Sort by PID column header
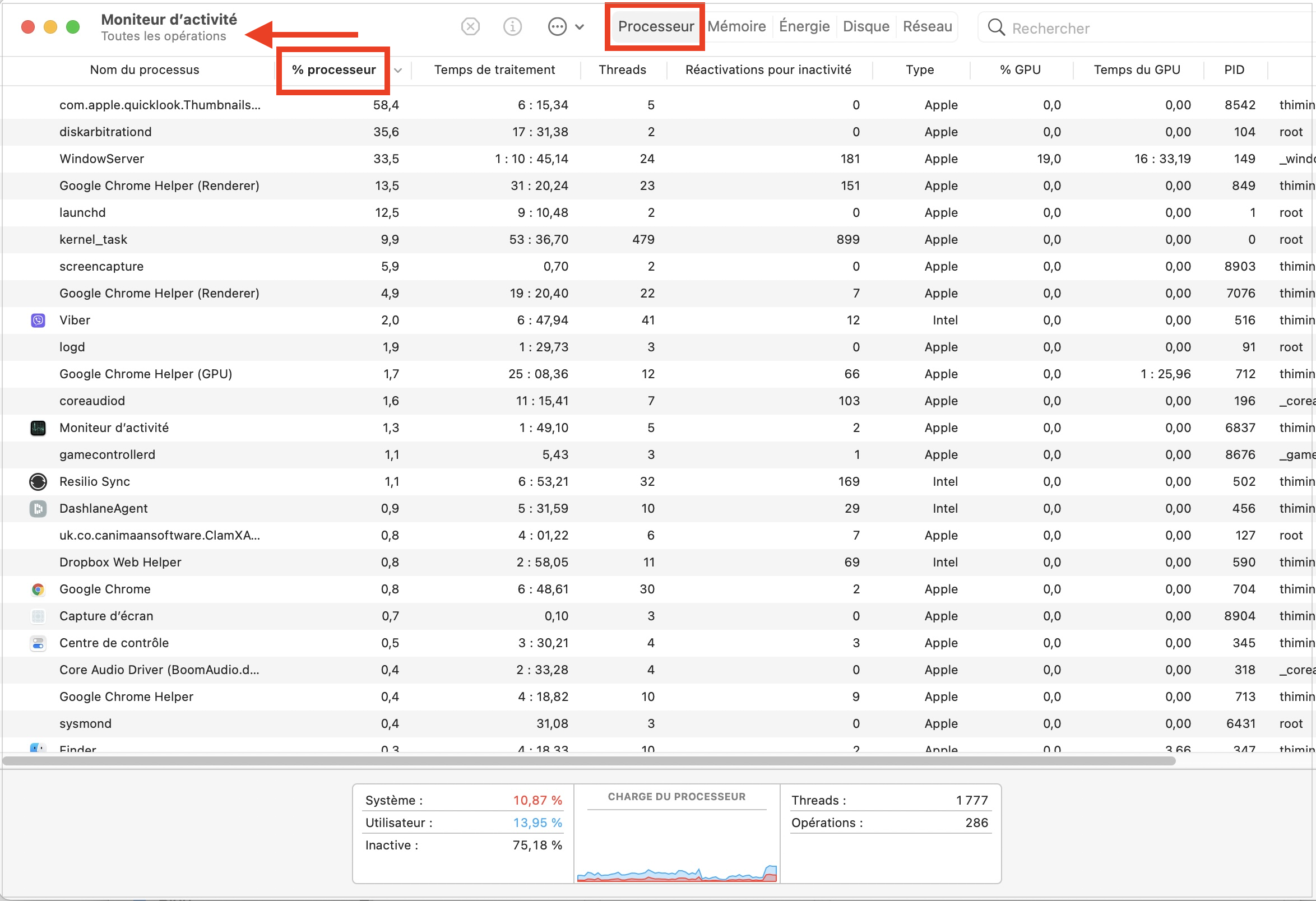 click(1234, 69)
